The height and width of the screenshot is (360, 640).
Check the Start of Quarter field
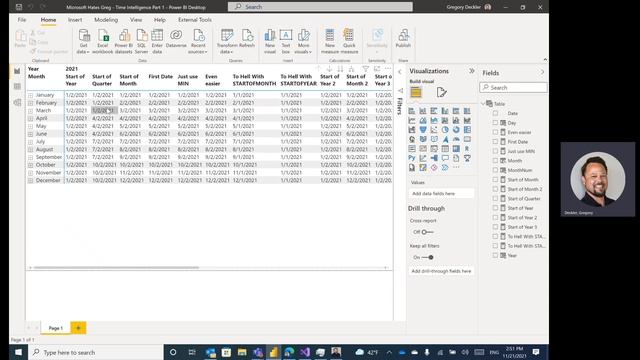tap(495, 198)
